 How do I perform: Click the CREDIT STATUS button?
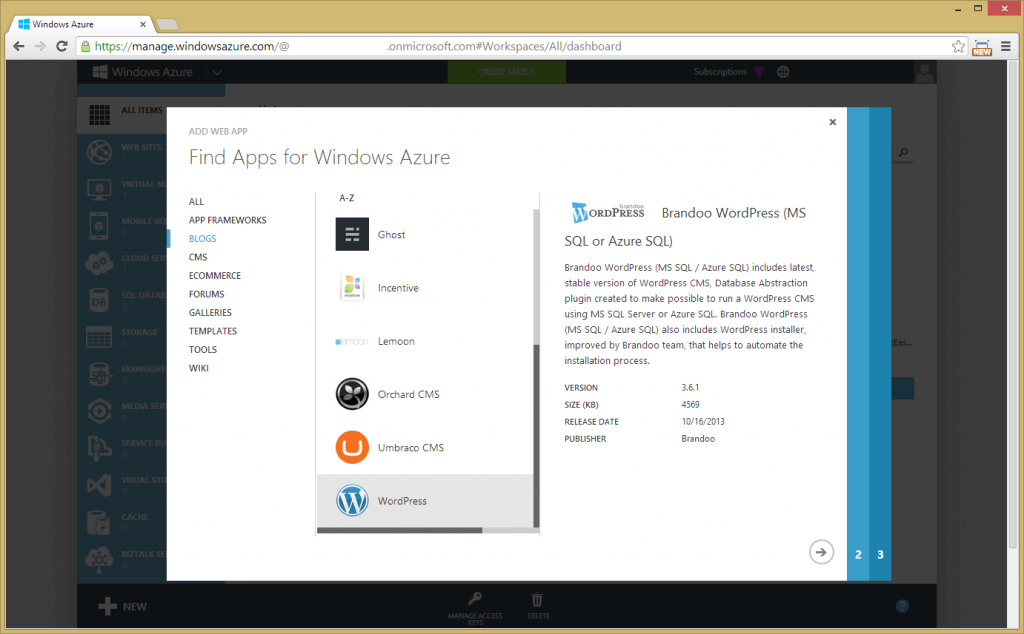tap(506, 72)
